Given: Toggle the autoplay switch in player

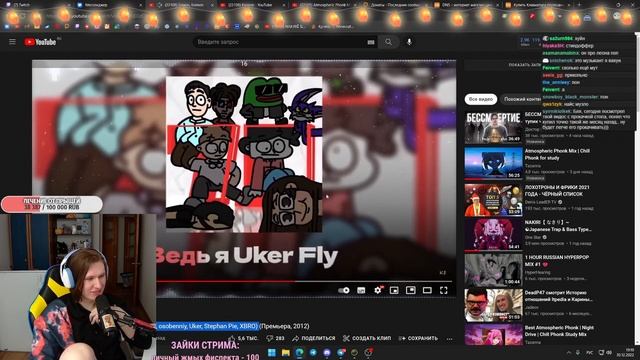Looking at the screenshot, I should coord(344,290).
